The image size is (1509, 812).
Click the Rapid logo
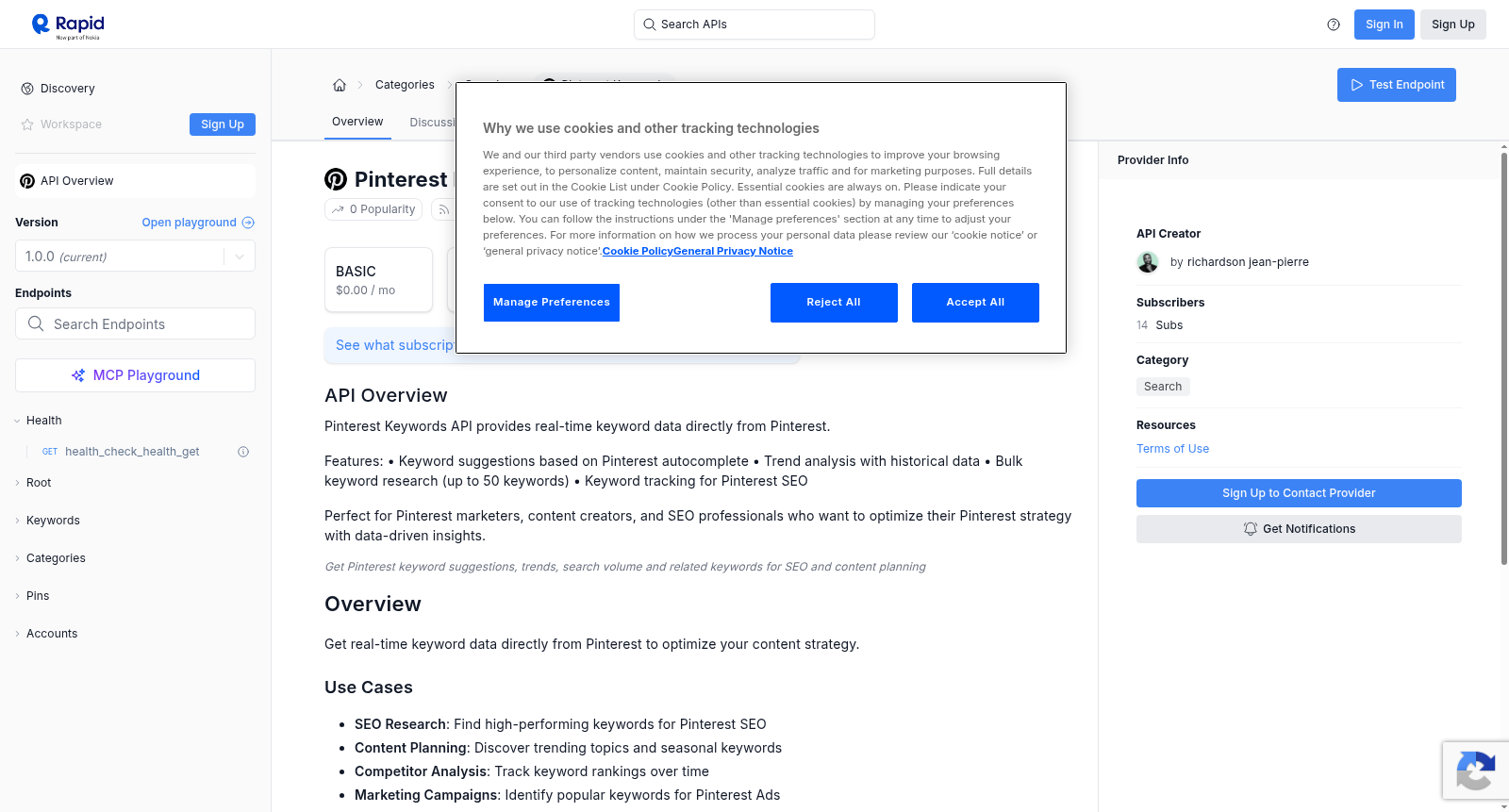(68, 25)
